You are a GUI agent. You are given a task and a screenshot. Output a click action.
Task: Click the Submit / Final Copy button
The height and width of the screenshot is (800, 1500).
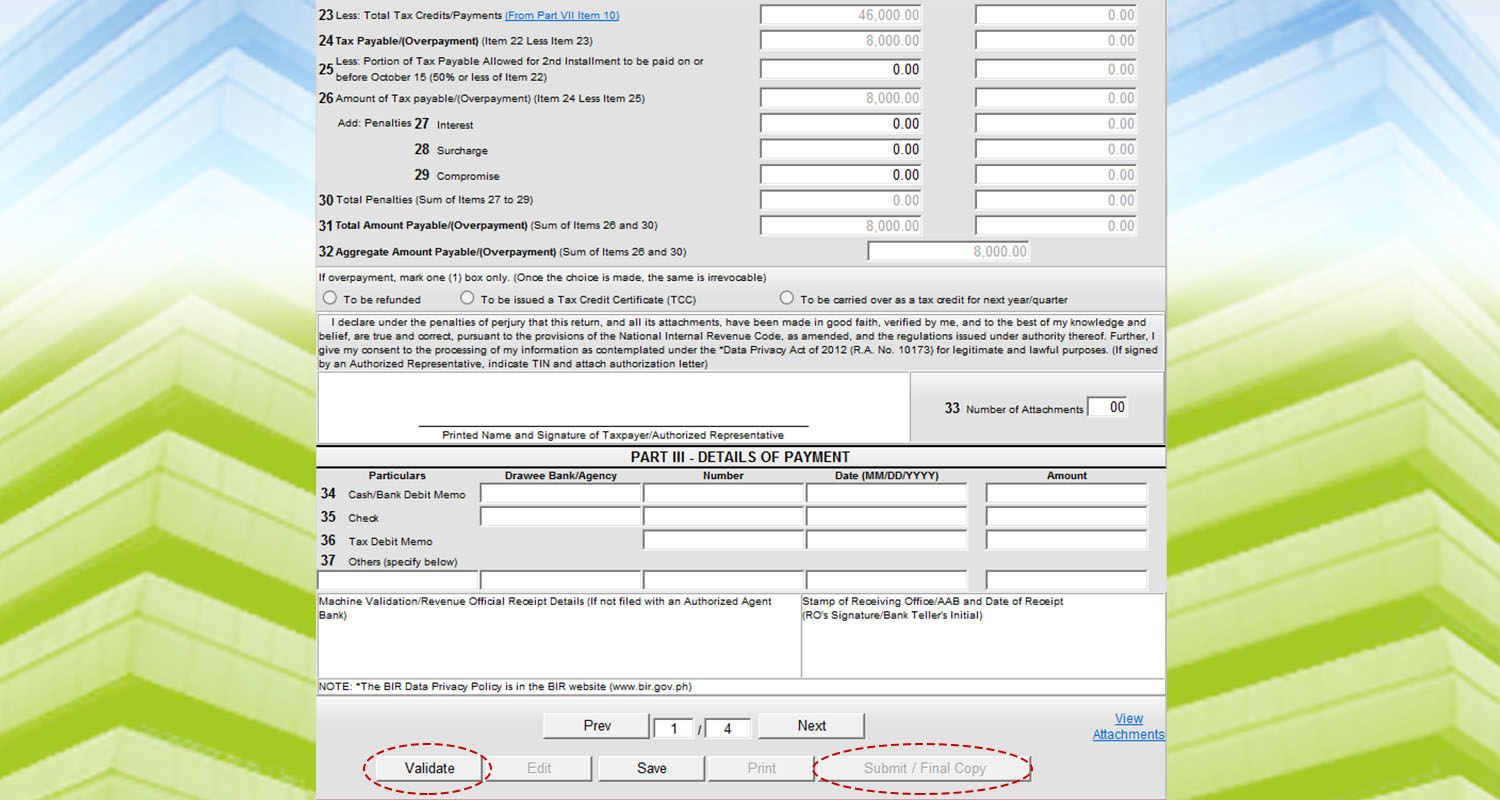(925, 768)
